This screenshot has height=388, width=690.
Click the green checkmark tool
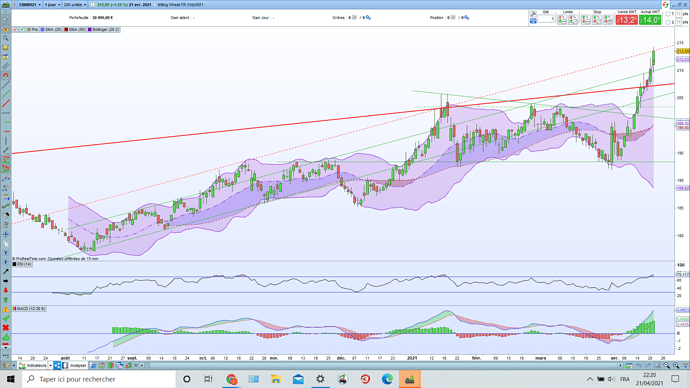(x=6, y=318)
